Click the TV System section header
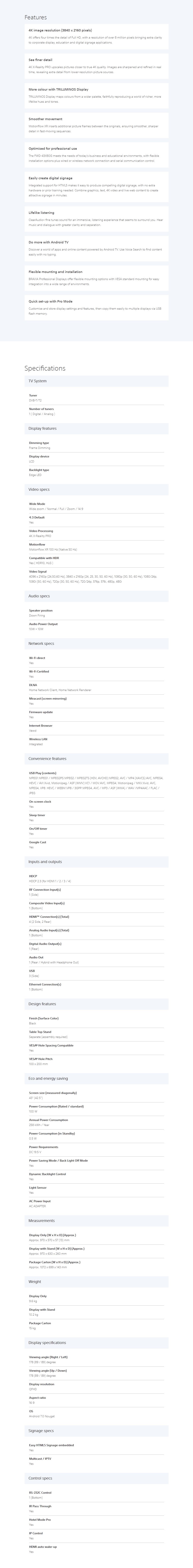 pos(96,381)
